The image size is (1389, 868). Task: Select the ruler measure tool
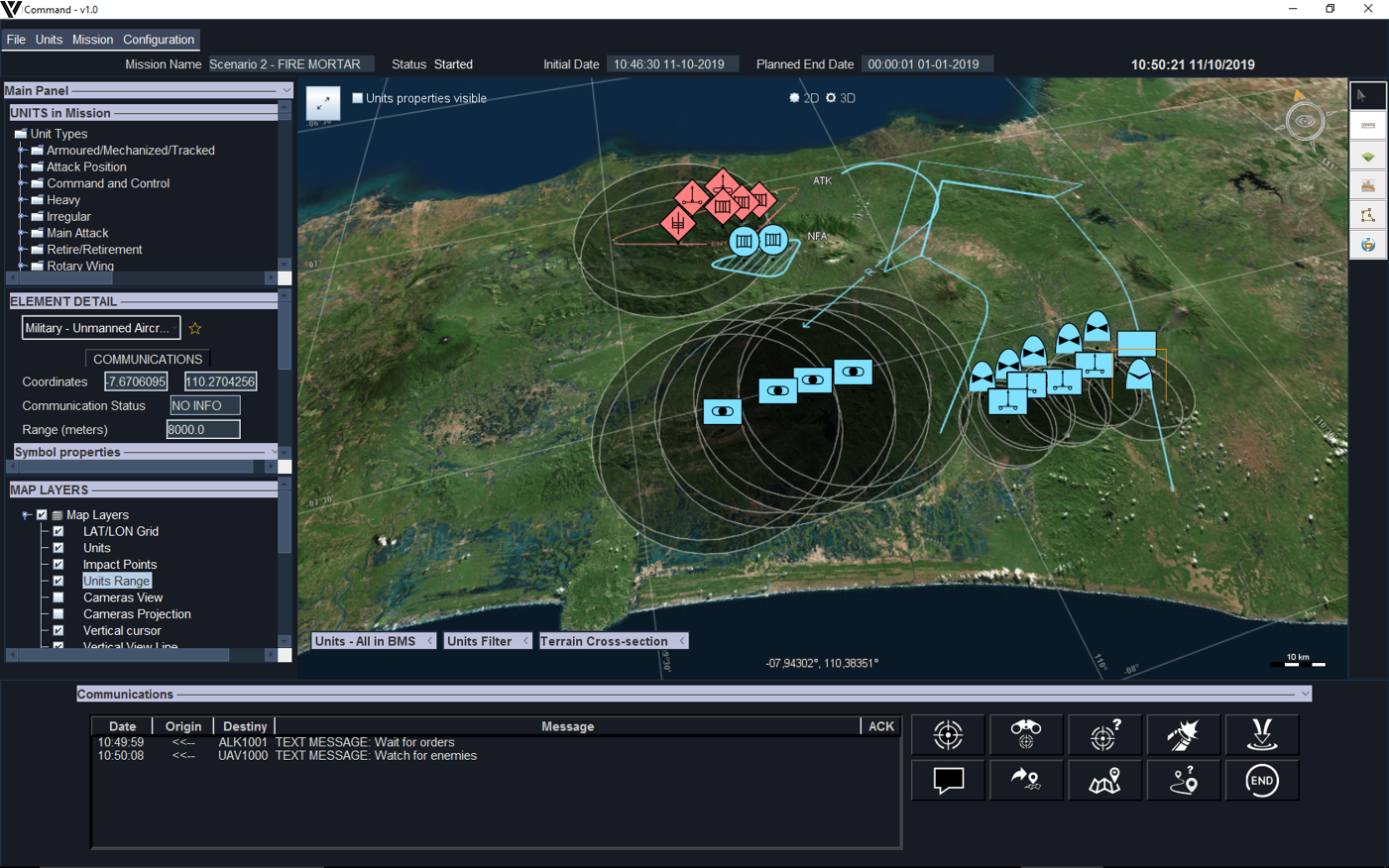pos(1368,126)
